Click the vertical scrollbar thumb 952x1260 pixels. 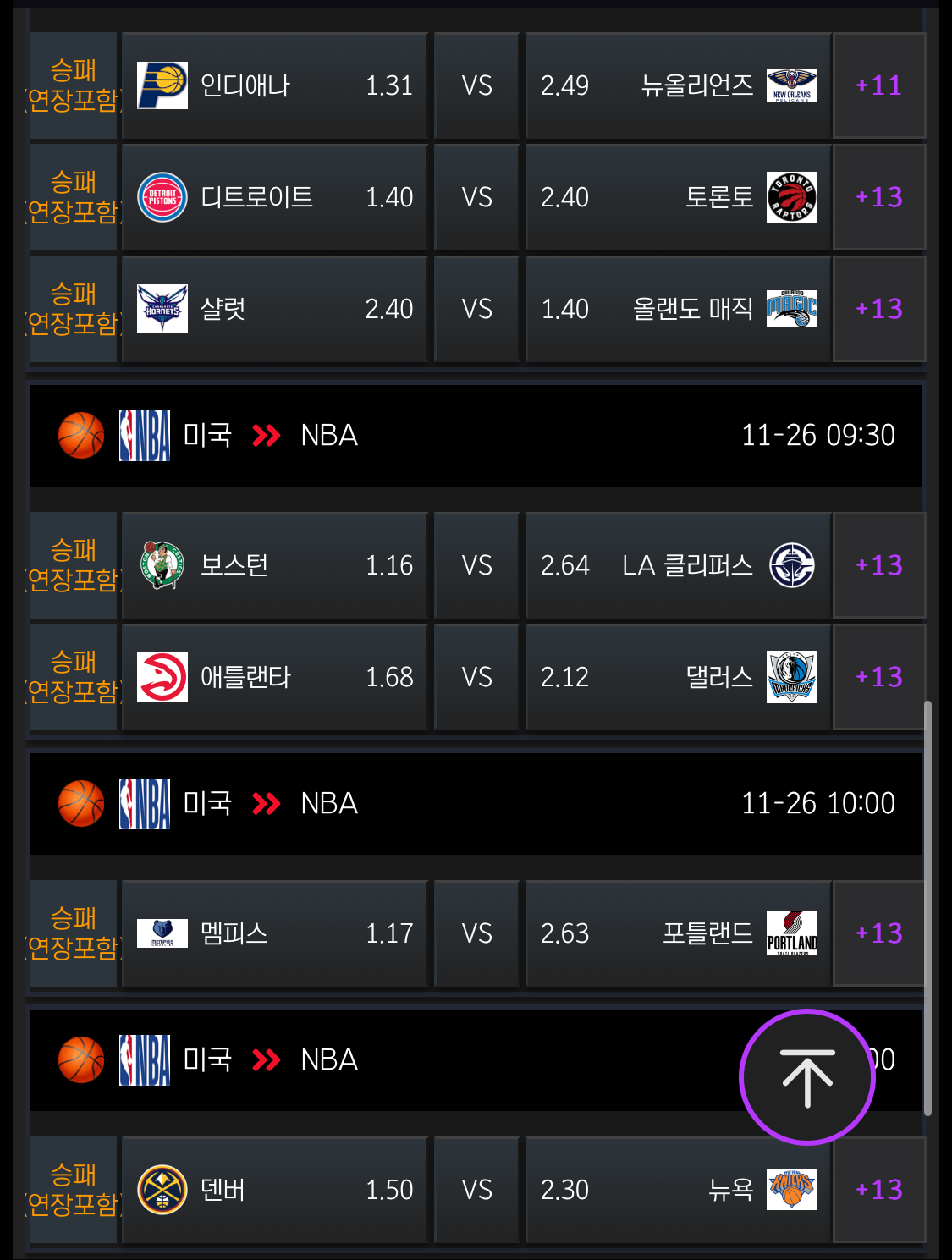tap(927, 907)
